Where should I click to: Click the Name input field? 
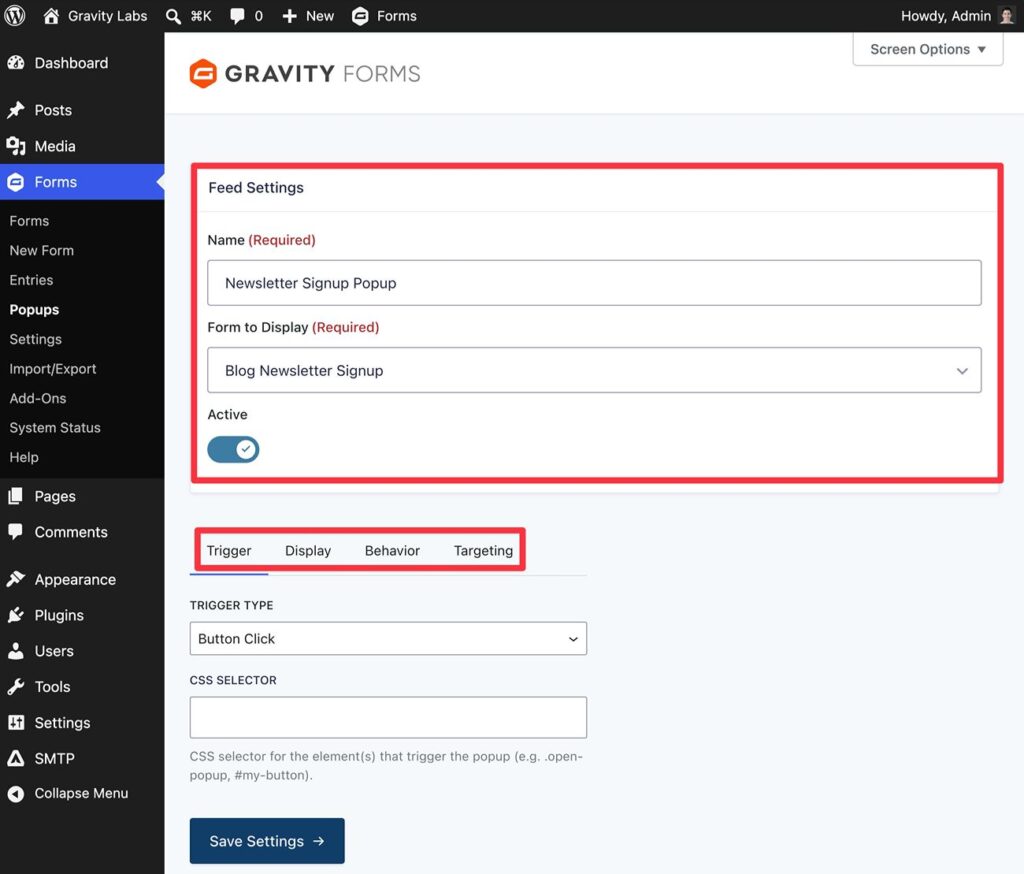(x=594, y=283)
